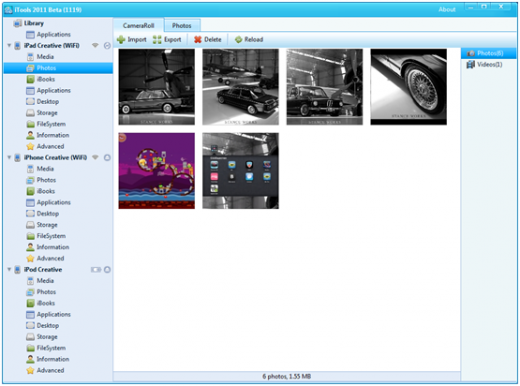The height and width of the screenshot is (386, 520).
Task: Click the iPad Creative WiFi signal icon
Action: tap(95, 45)
